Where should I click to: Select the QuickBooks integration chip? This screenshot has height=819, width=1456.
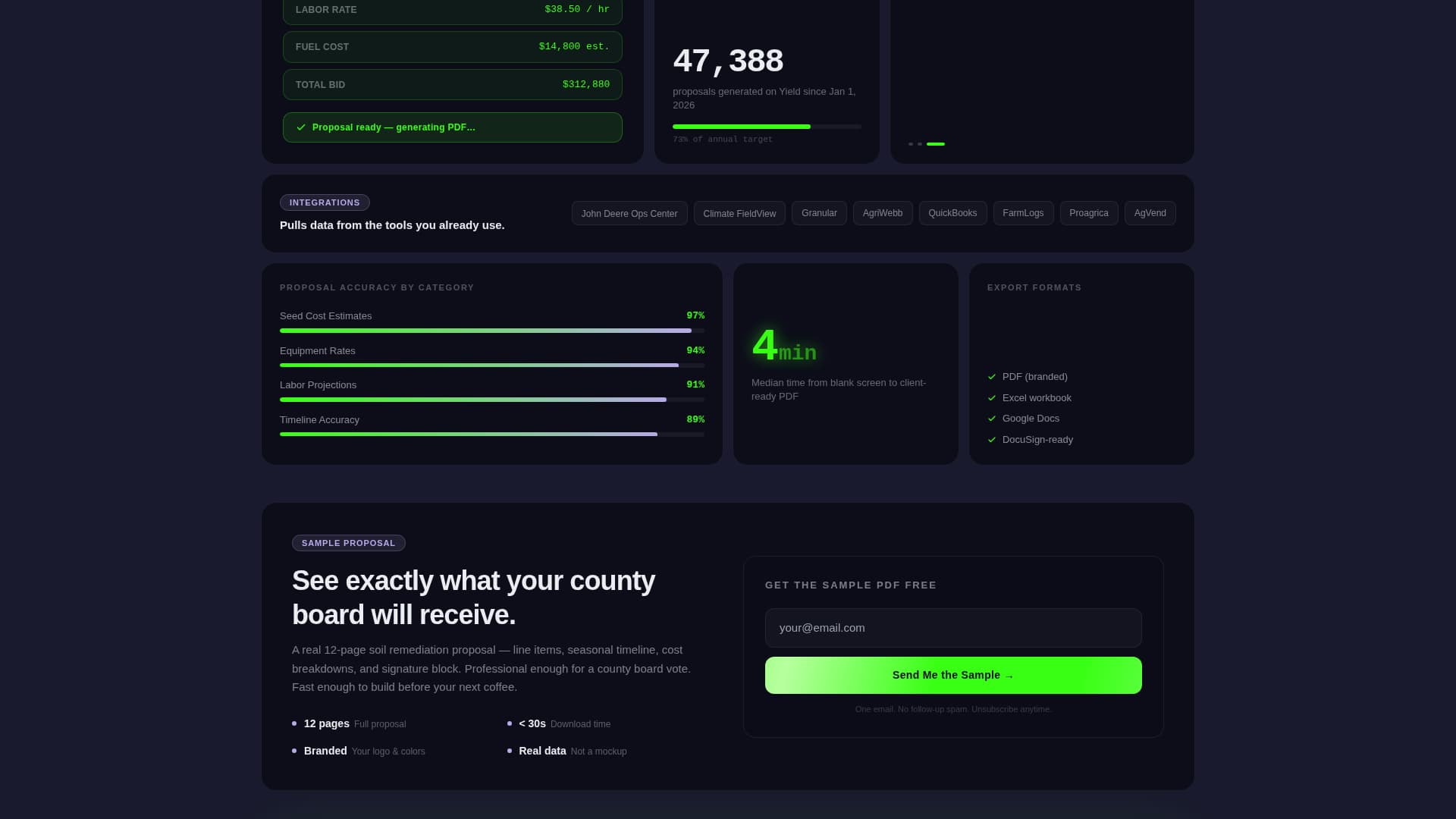coord(952,213)
